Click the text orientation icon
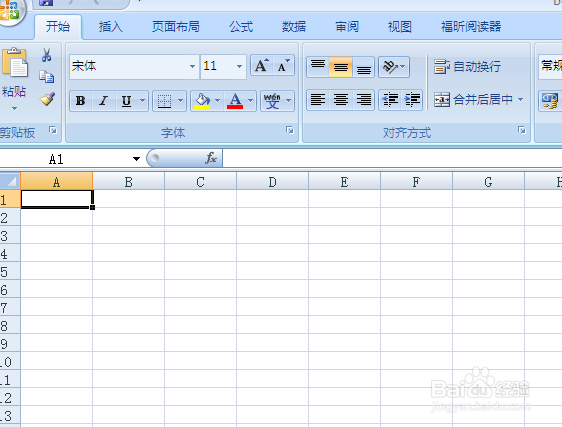The height and width of the screenshot is (427, 562). coord(390,67)
